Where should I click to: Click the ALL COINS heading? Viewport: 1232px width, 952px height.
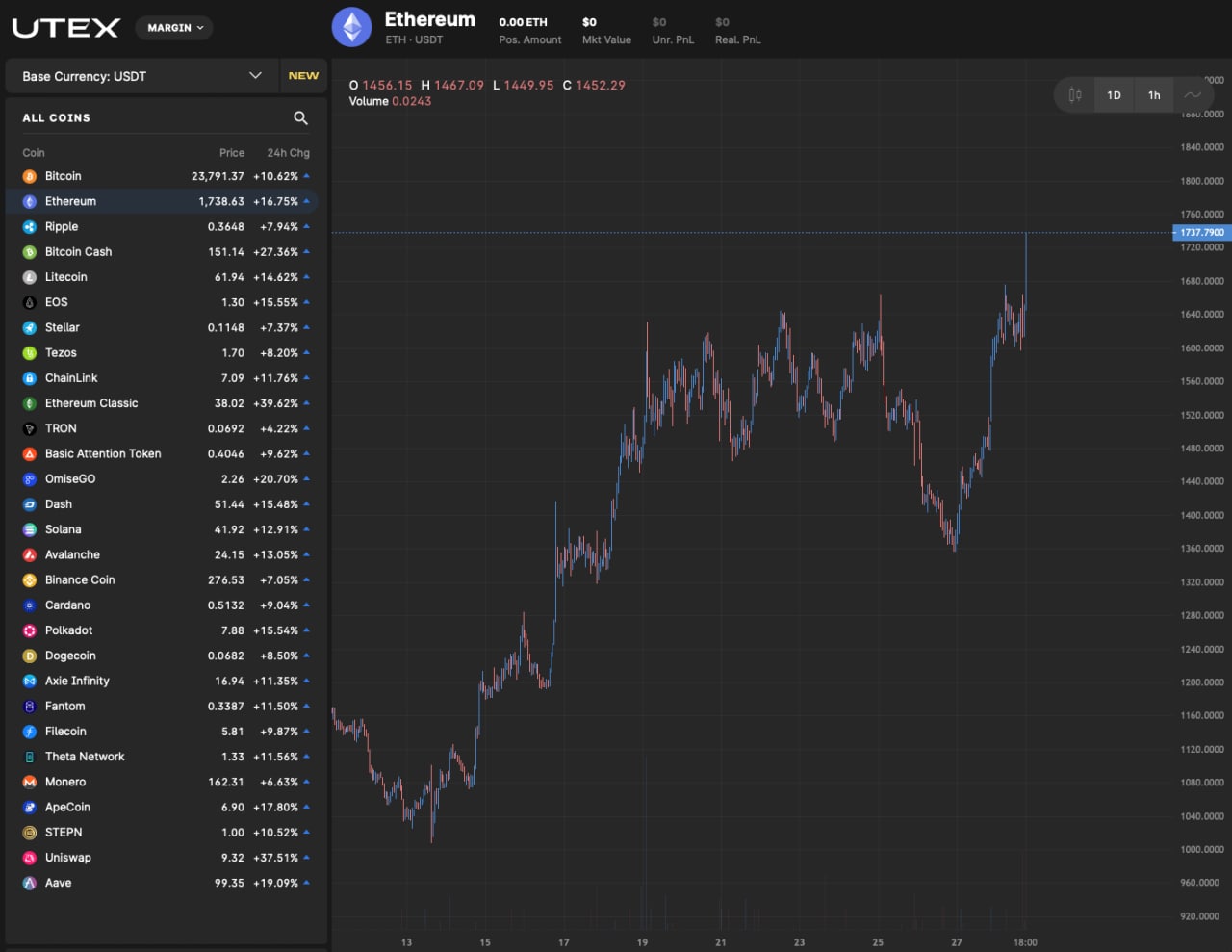(57, 117)
